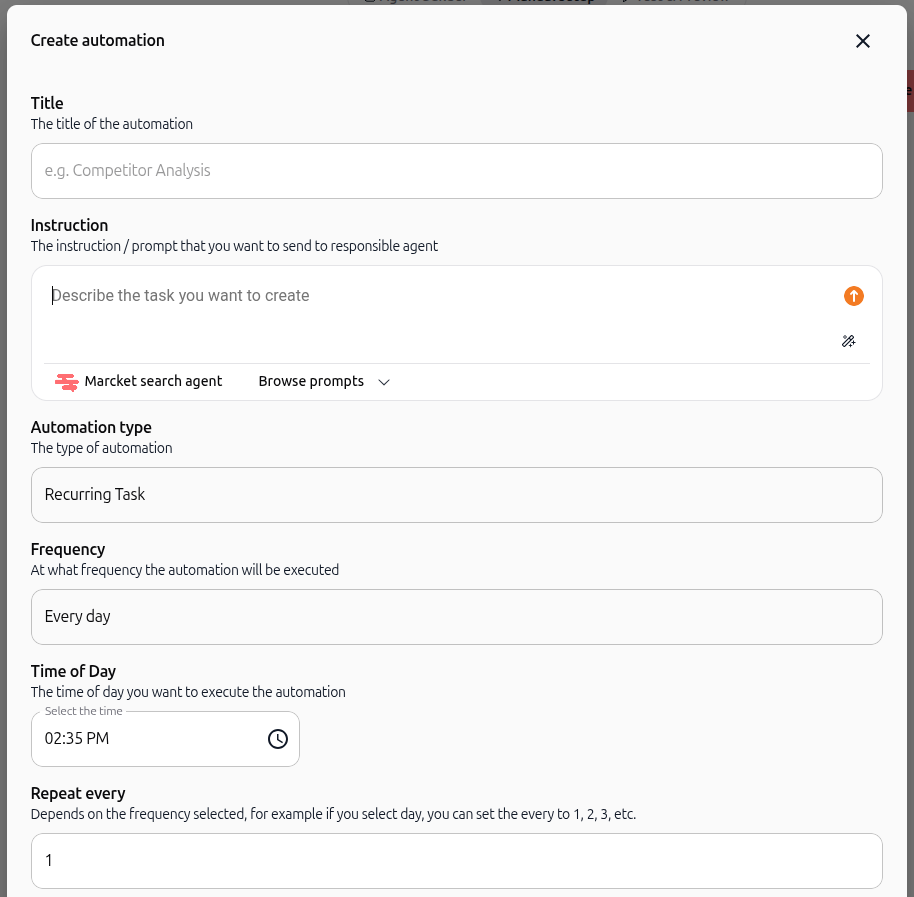Click the text 'The type of automation'
Viewport: 914px width, 897px height.
coord(101,448)
